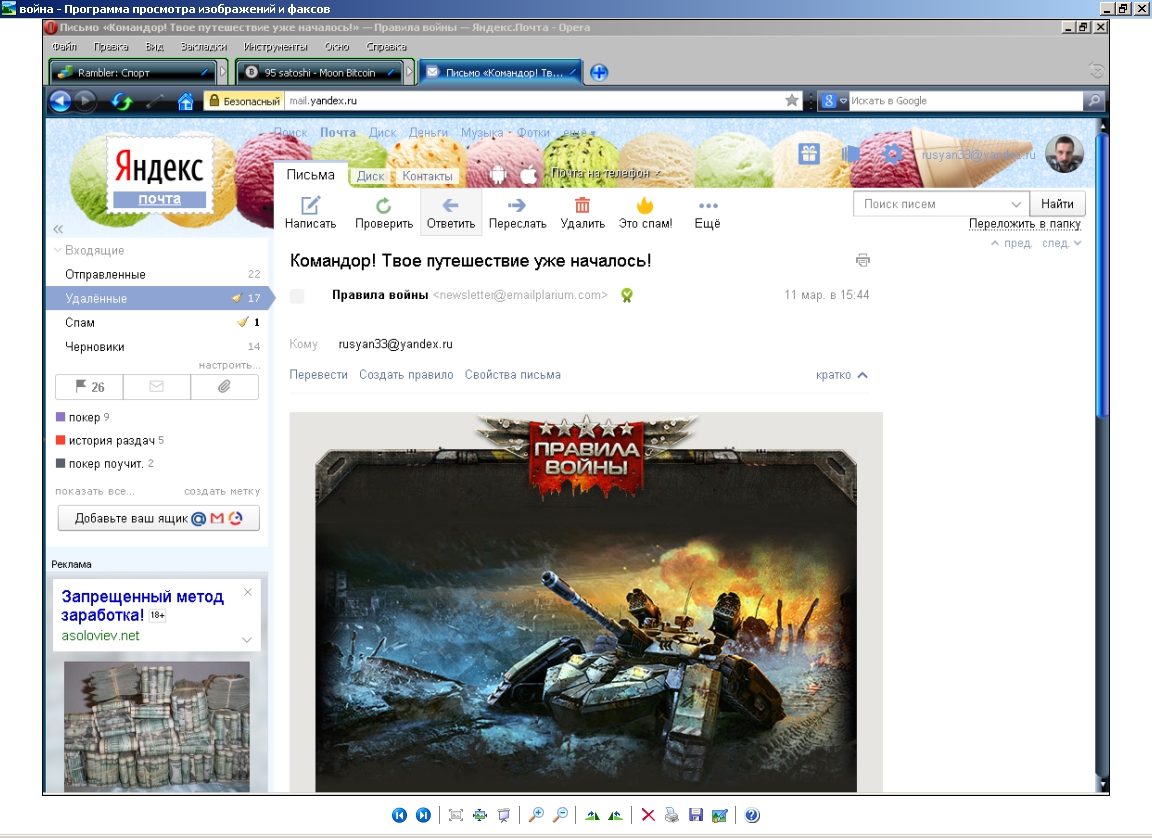Screen dimensions: 1152x838
Task: Click Добавьте ваш ящик button
Action: 158,518
